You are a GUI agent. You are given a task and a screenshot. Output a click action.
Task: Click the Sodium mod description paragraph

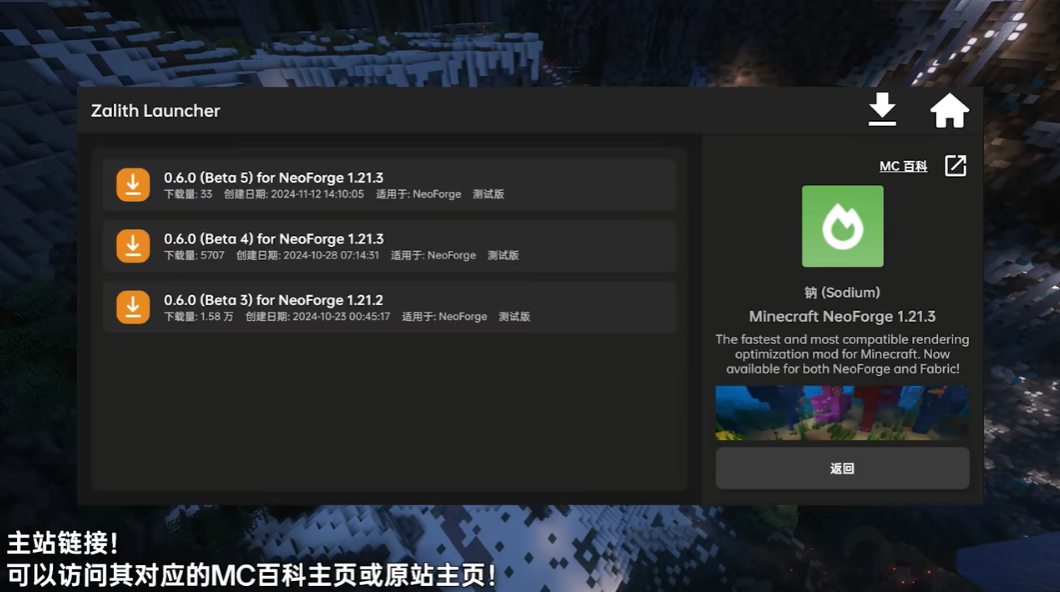pyautogui.click(x=842, y=354)
